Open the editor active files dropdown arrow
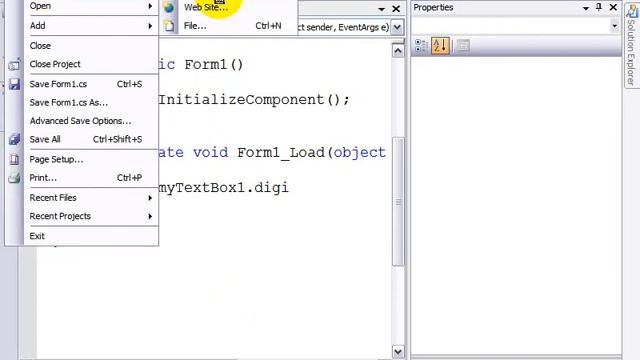 (x=381, y=9)
